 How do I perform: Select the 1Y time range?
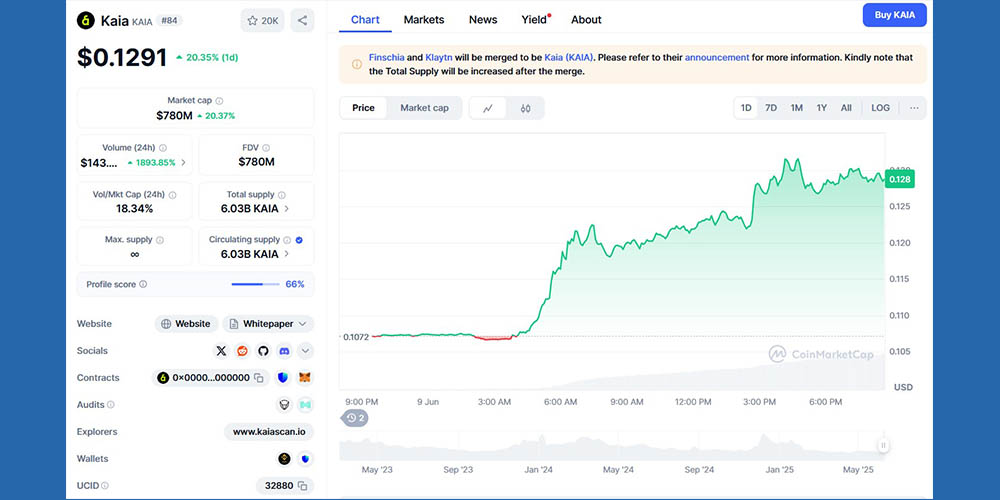point(821,108)
